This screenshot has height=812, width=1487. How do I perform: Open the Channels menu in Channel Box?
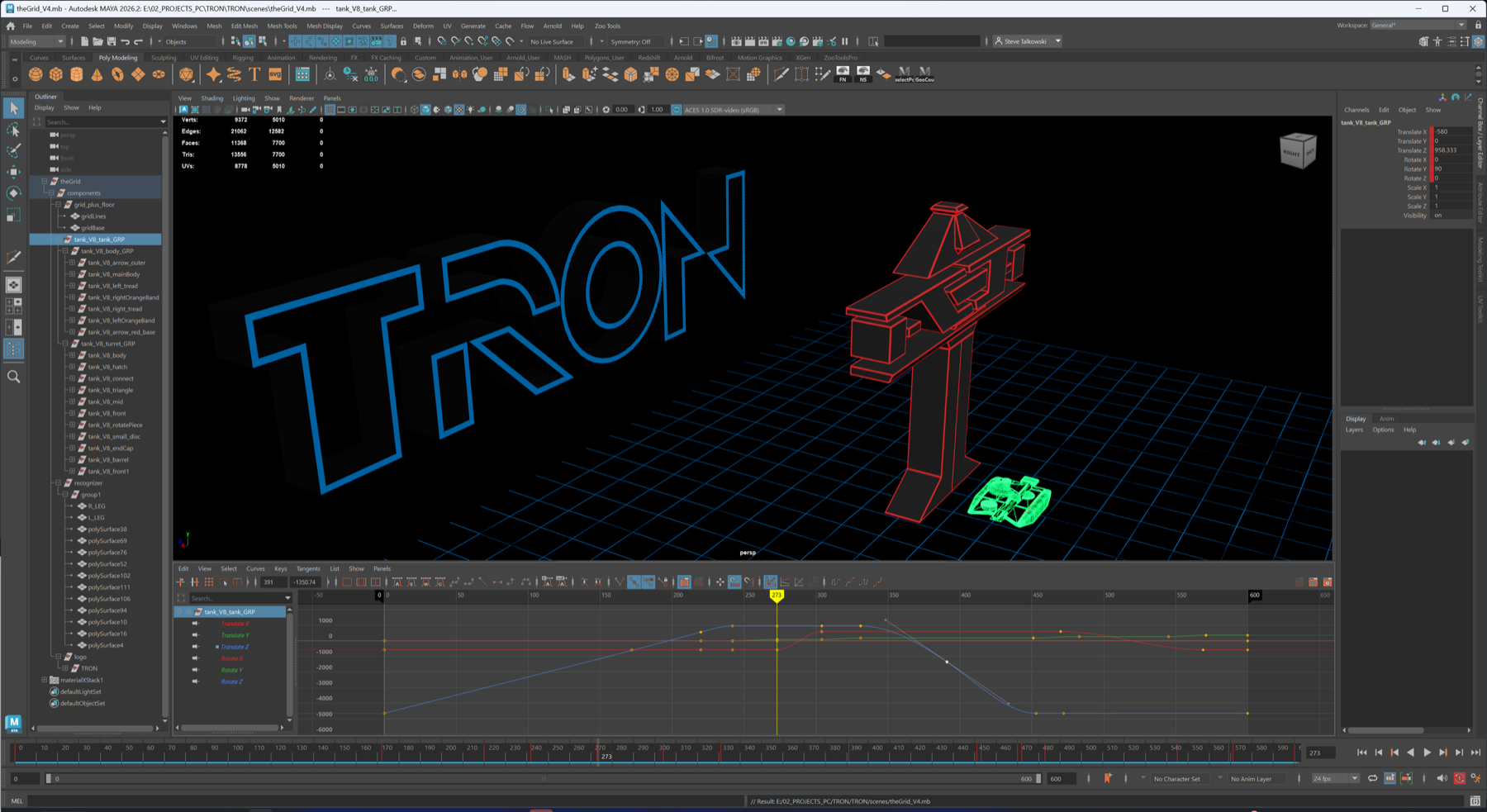click(1356, 110)
